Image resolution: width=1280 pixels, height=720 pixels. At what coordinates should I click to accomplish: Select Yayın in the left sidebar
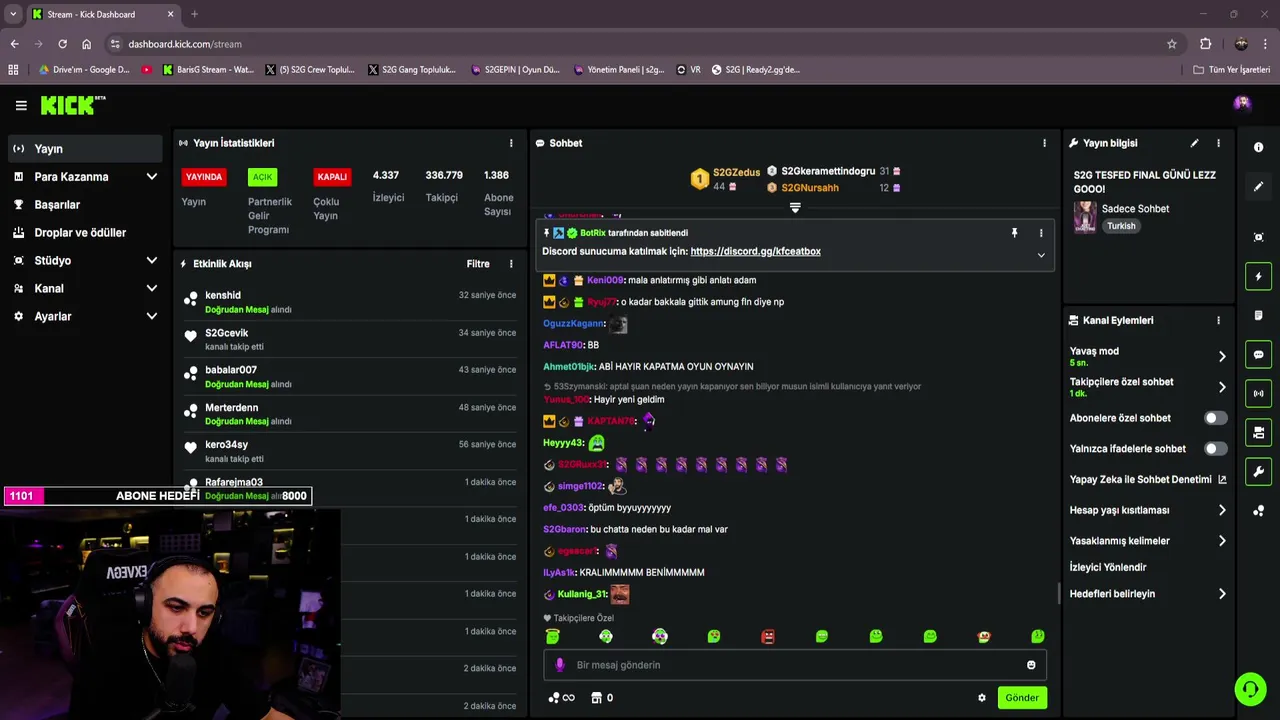(x=84, y=149)
